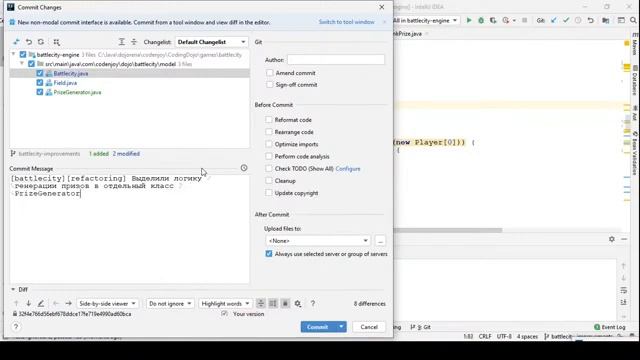640x360 pixels.
Task: Compare next file right arrow in Diff
Action: tap(68, 303)
